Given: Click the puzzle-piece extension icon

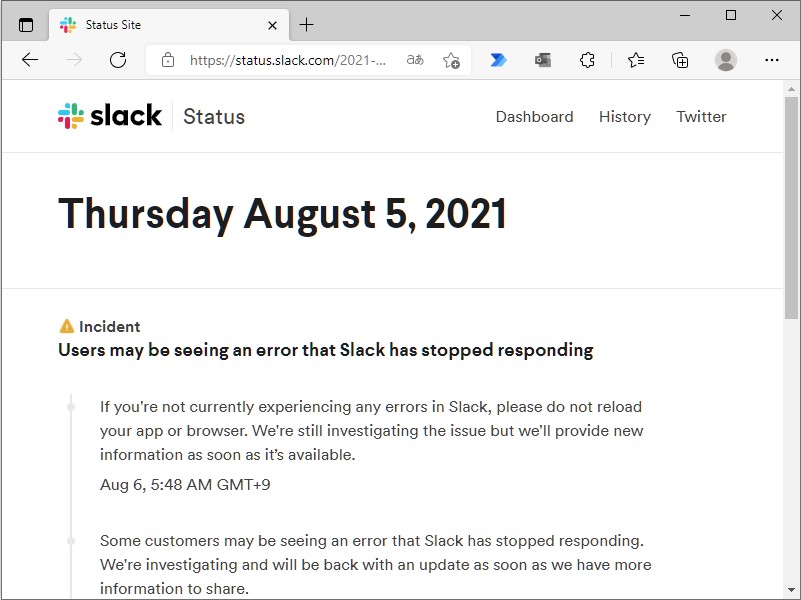Looking at the screenshot, I should pyautogui.click(x=587, y=60).
